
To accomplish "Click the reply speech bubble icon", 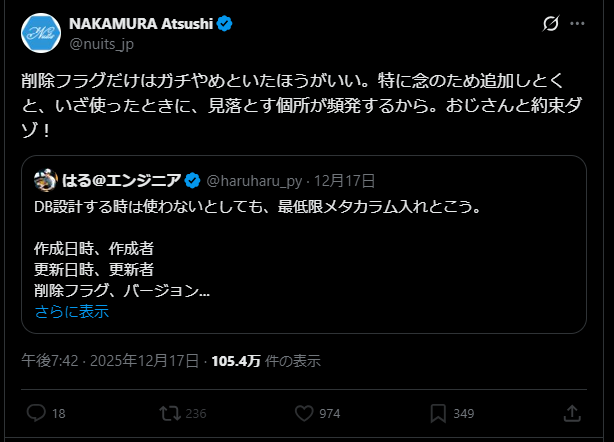I will pos(36,413).
